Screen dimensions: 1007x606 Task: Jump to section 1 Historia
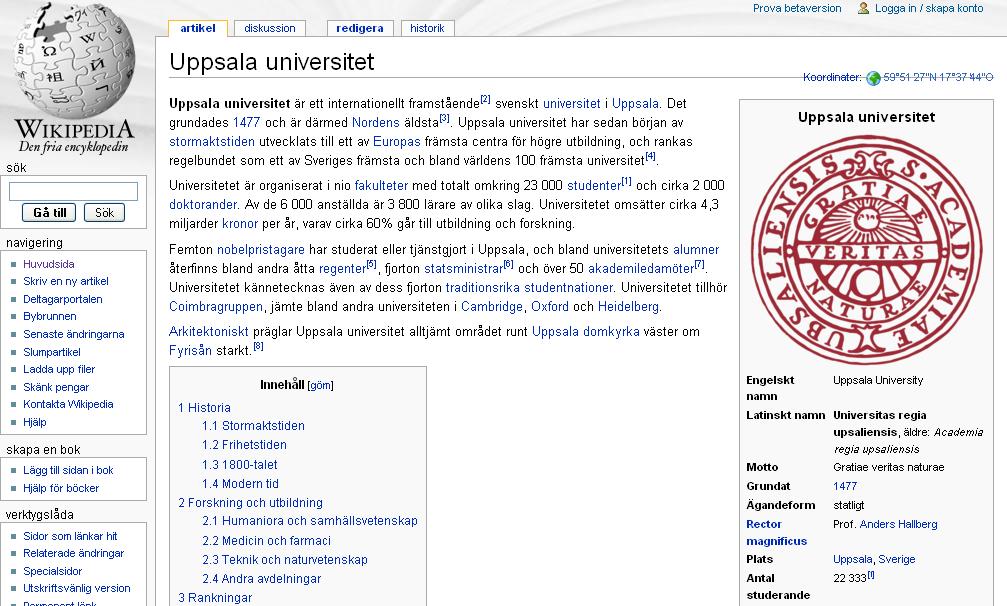pos(204,408)
